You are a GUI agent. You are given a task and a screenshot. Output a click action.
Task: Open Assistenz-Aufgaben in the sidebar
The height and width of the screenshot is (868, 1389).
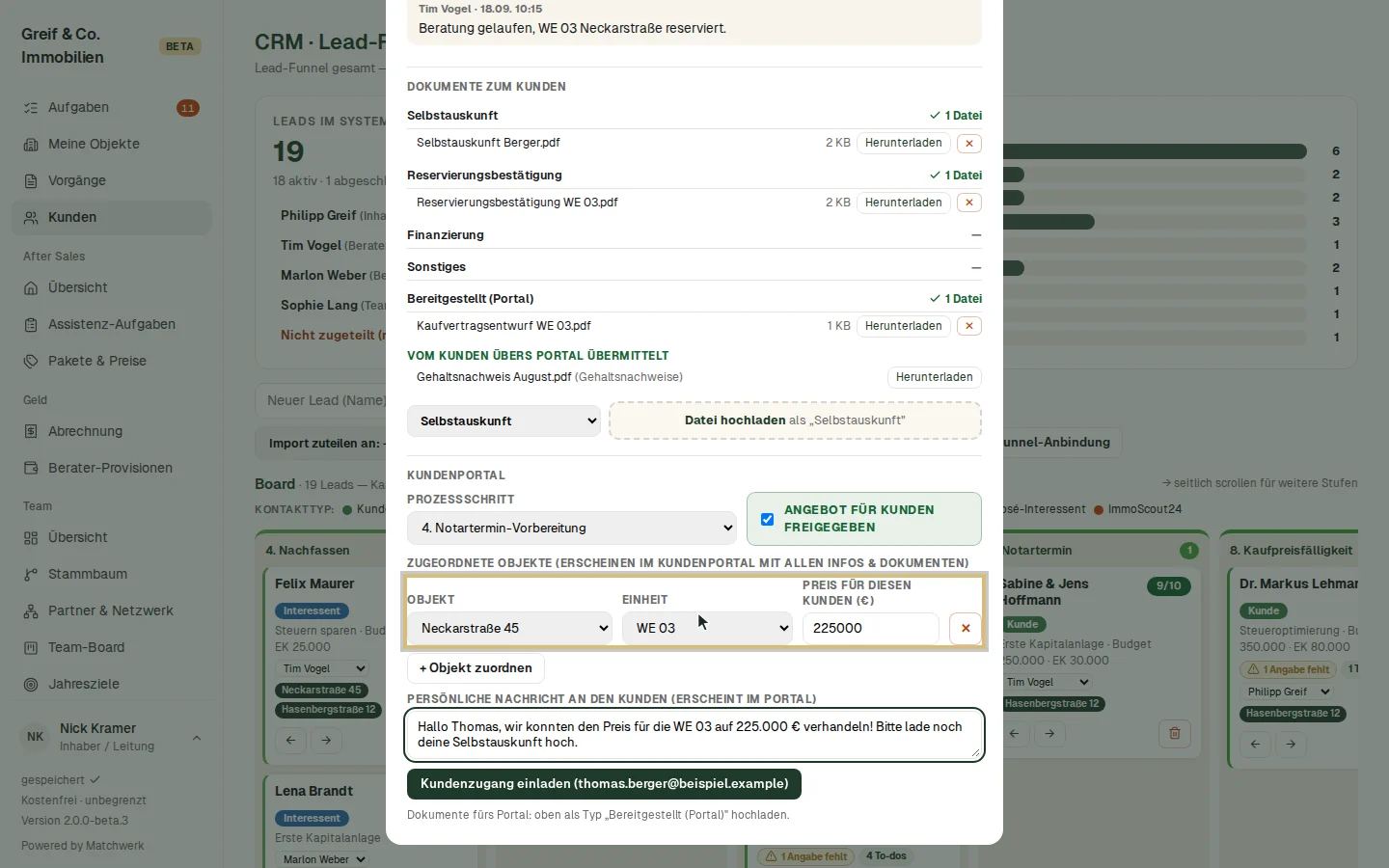pos(111,325)
